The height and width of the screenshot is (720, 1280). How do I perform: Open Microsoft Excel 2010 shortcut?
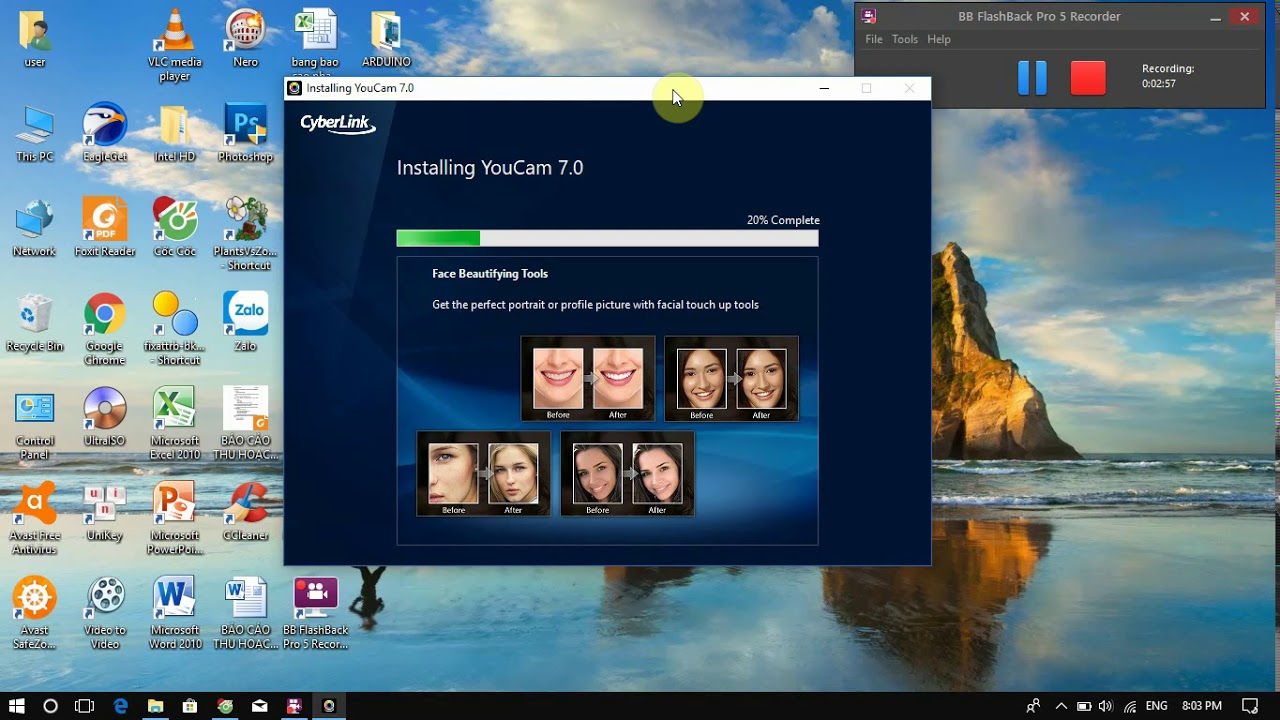(175, 425)
